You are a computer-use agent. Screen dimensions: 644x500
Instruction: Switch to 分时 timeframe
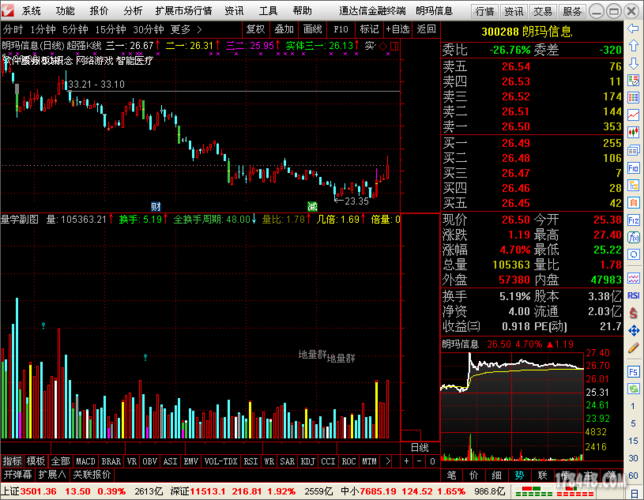click(13, 30)
